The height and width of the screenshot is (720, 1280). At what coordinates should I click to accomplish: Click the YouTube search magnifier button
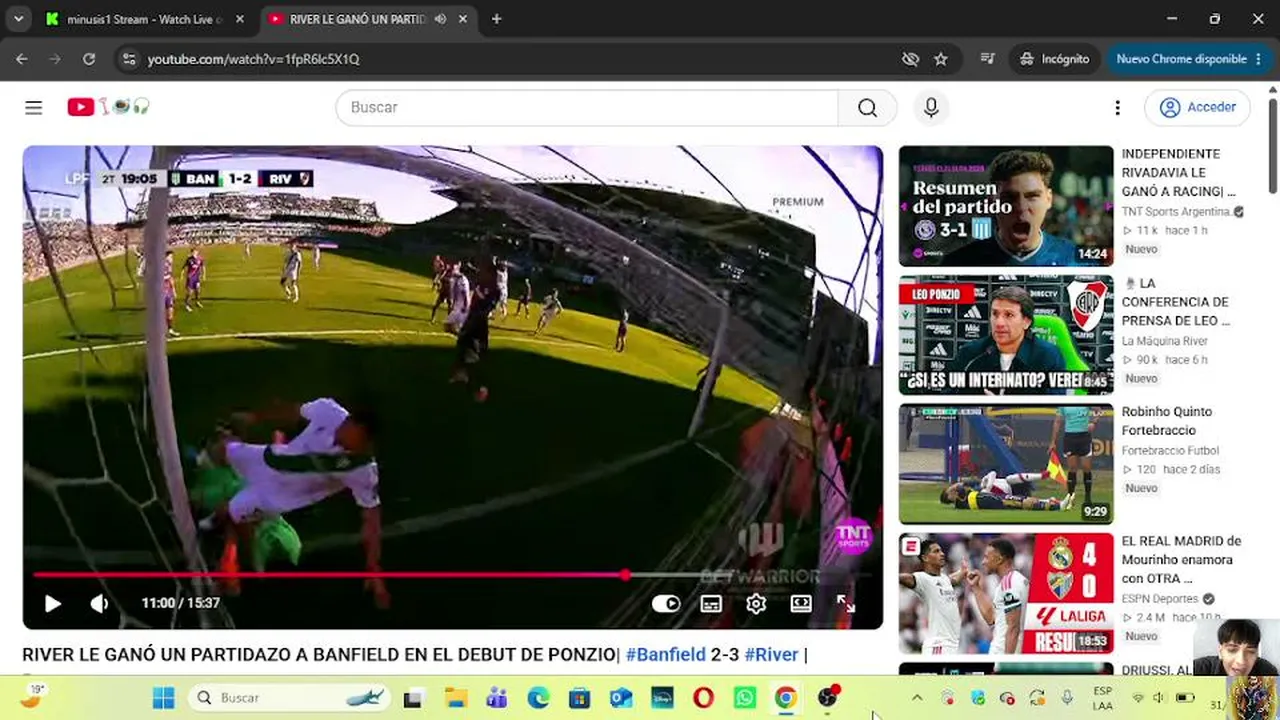[867, 107]
